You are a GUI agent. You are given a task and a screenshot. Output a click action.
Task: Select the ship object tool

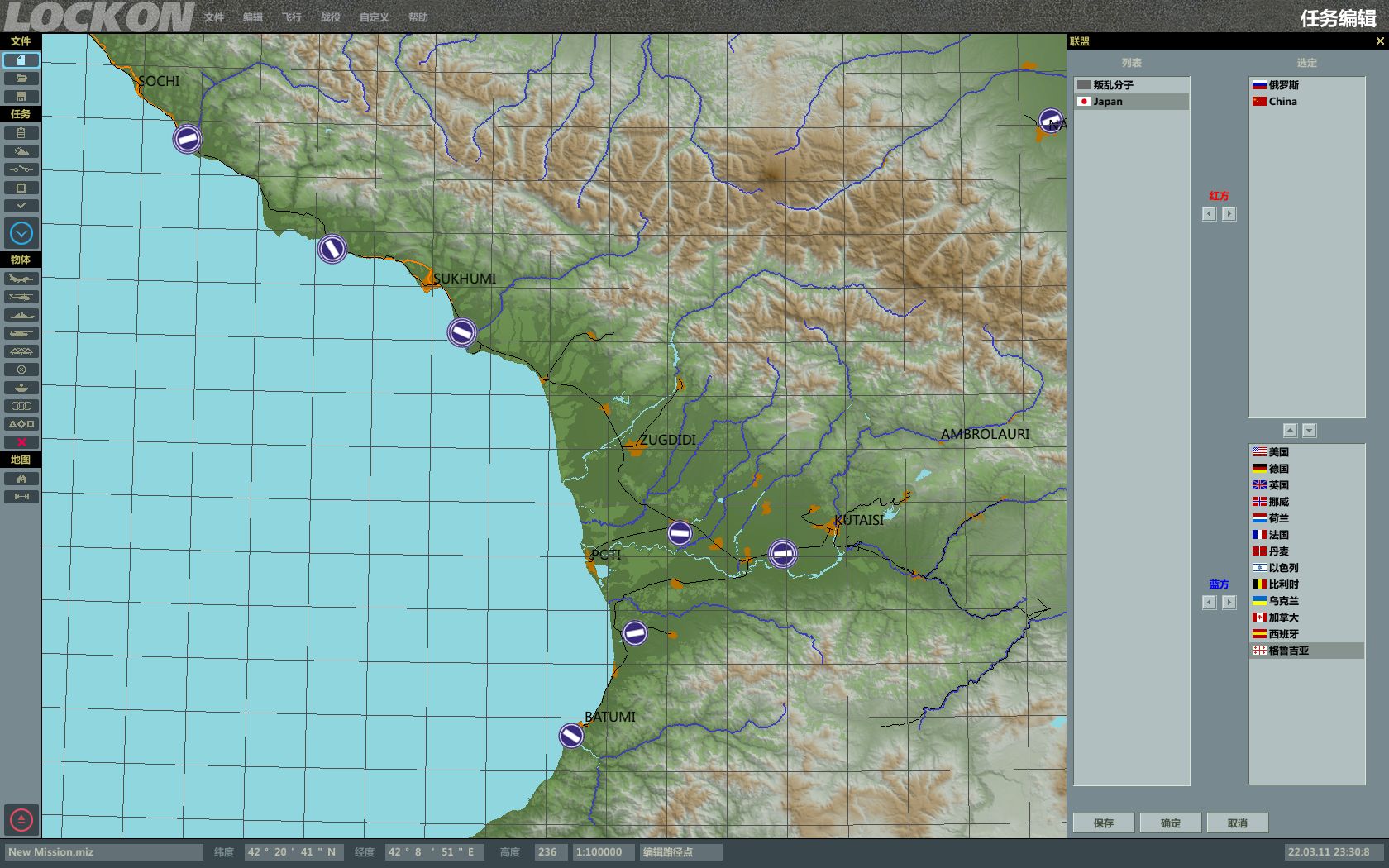tap(21, 315)
